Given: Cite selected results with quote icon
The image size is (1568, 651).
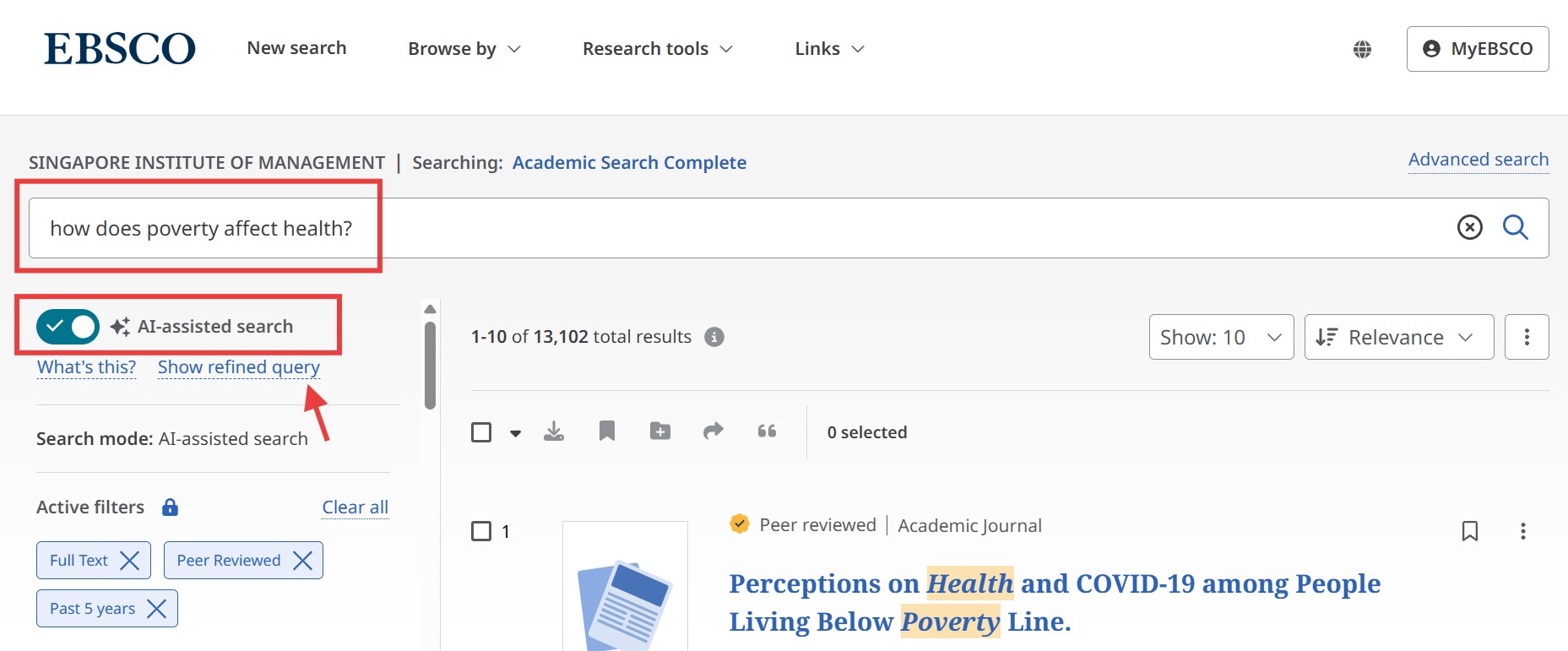Looking at the screenshot, I should coord(767,431).
